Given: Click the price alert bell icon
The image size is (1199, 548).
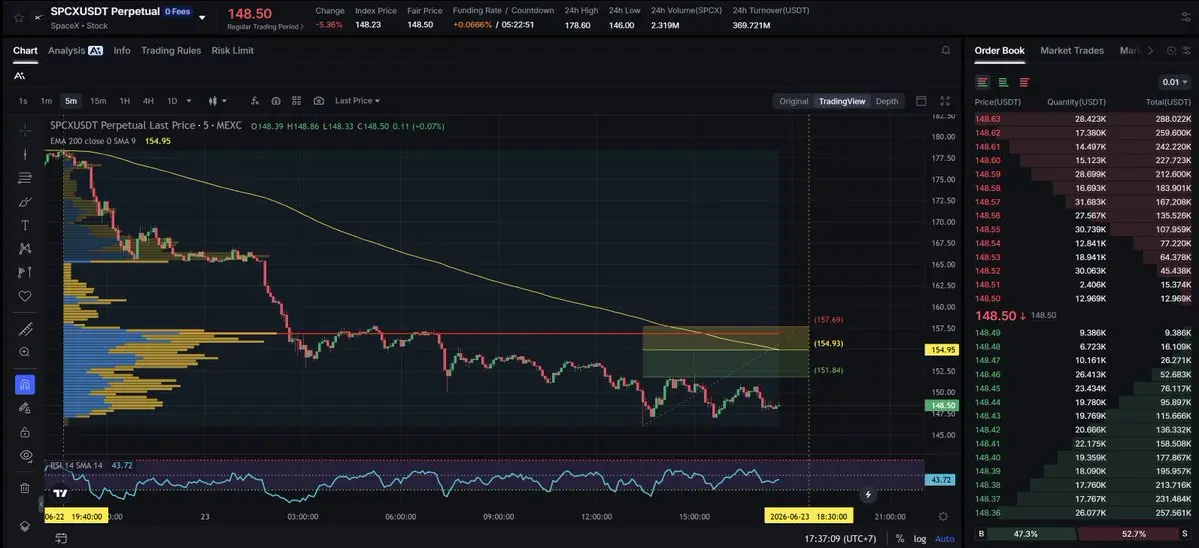Looking at the screenshot, I should [x=946, y=50].
